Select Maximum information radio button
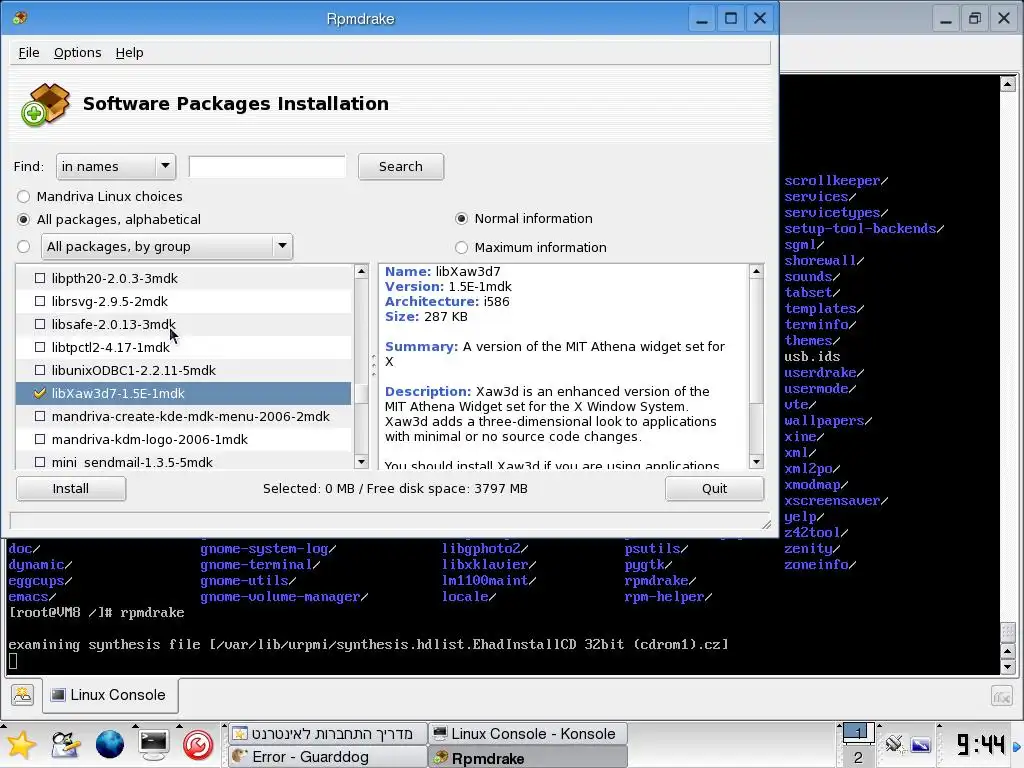 [x=462, y=248]
